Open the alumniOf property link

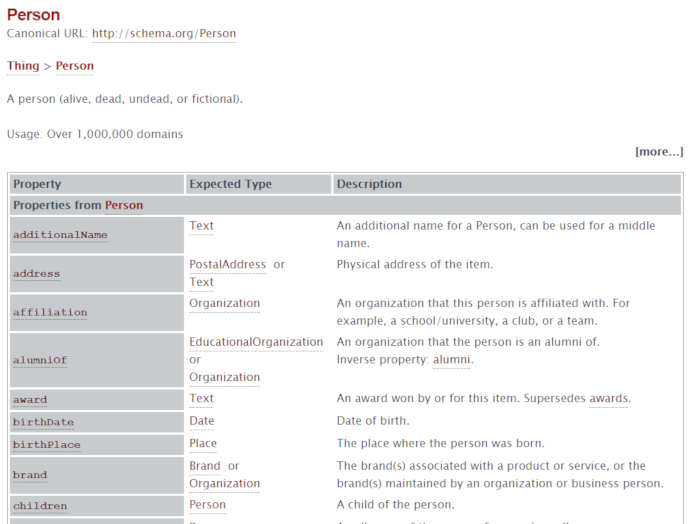(40, 360)
